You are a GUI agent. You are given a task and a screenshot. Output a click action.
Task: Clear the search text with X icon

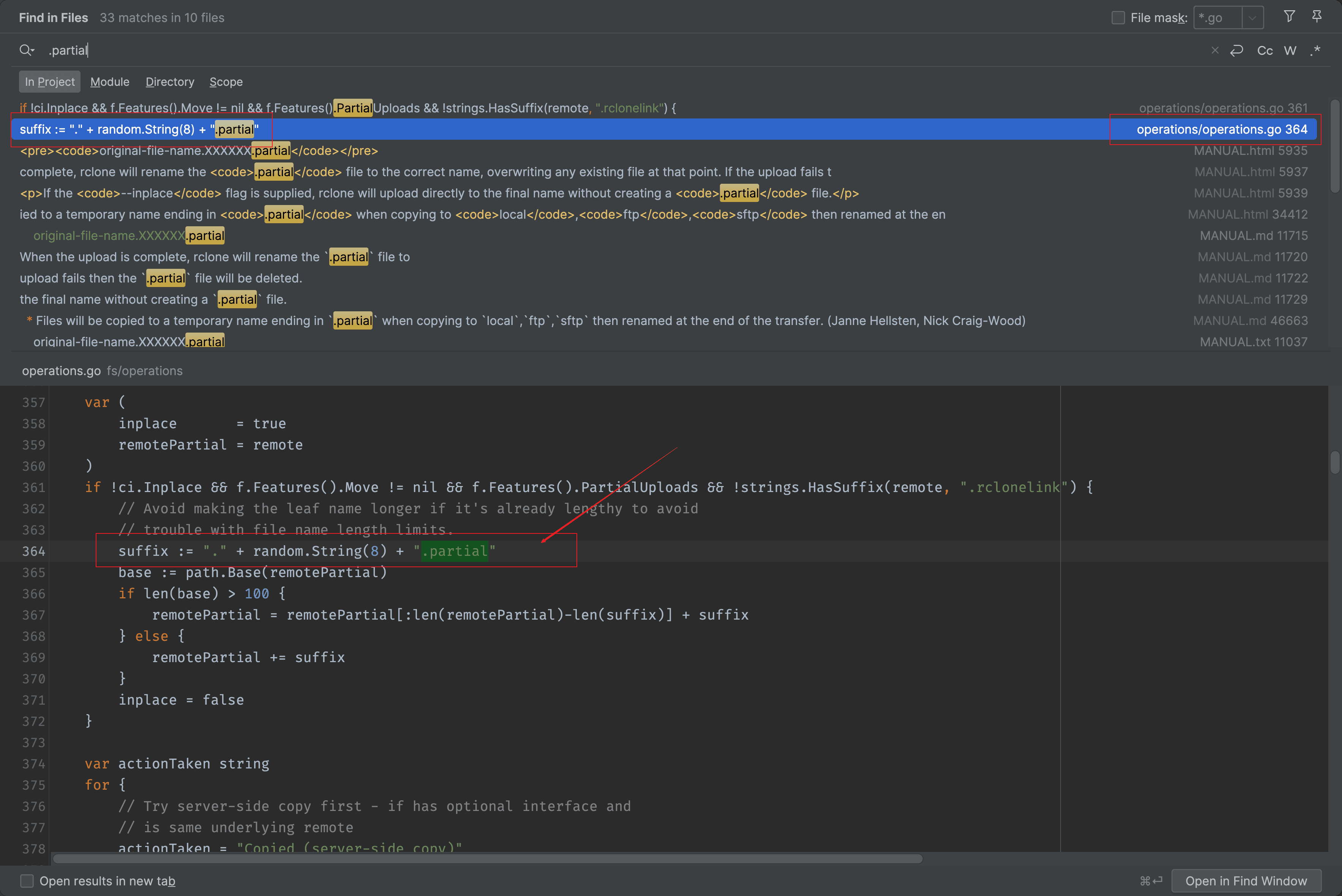1214,50
